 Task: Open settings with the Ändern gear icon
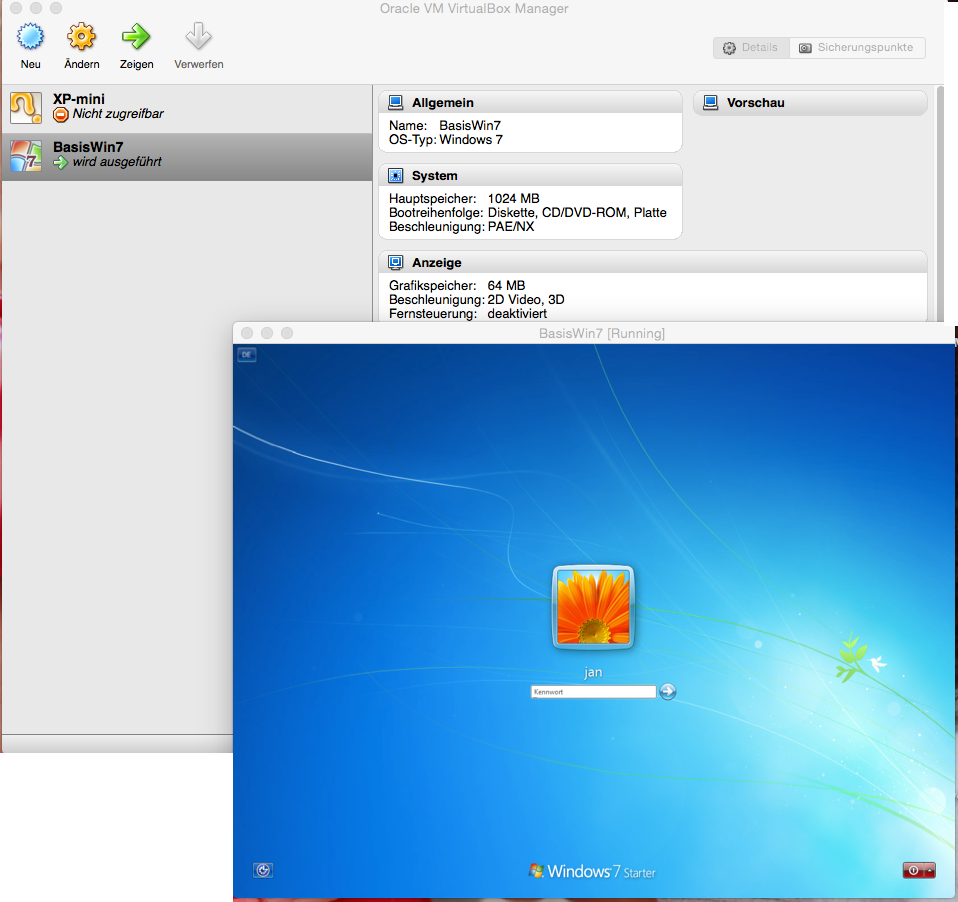click(81, 37)
